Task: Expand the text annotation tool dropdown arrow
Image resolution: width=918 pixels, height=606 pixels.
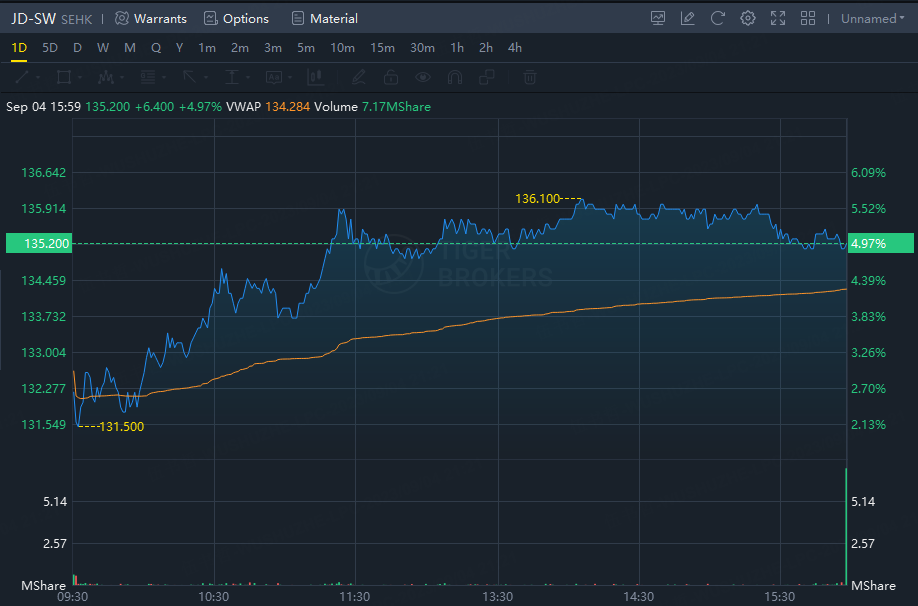Action: click(x=290, y=77)
